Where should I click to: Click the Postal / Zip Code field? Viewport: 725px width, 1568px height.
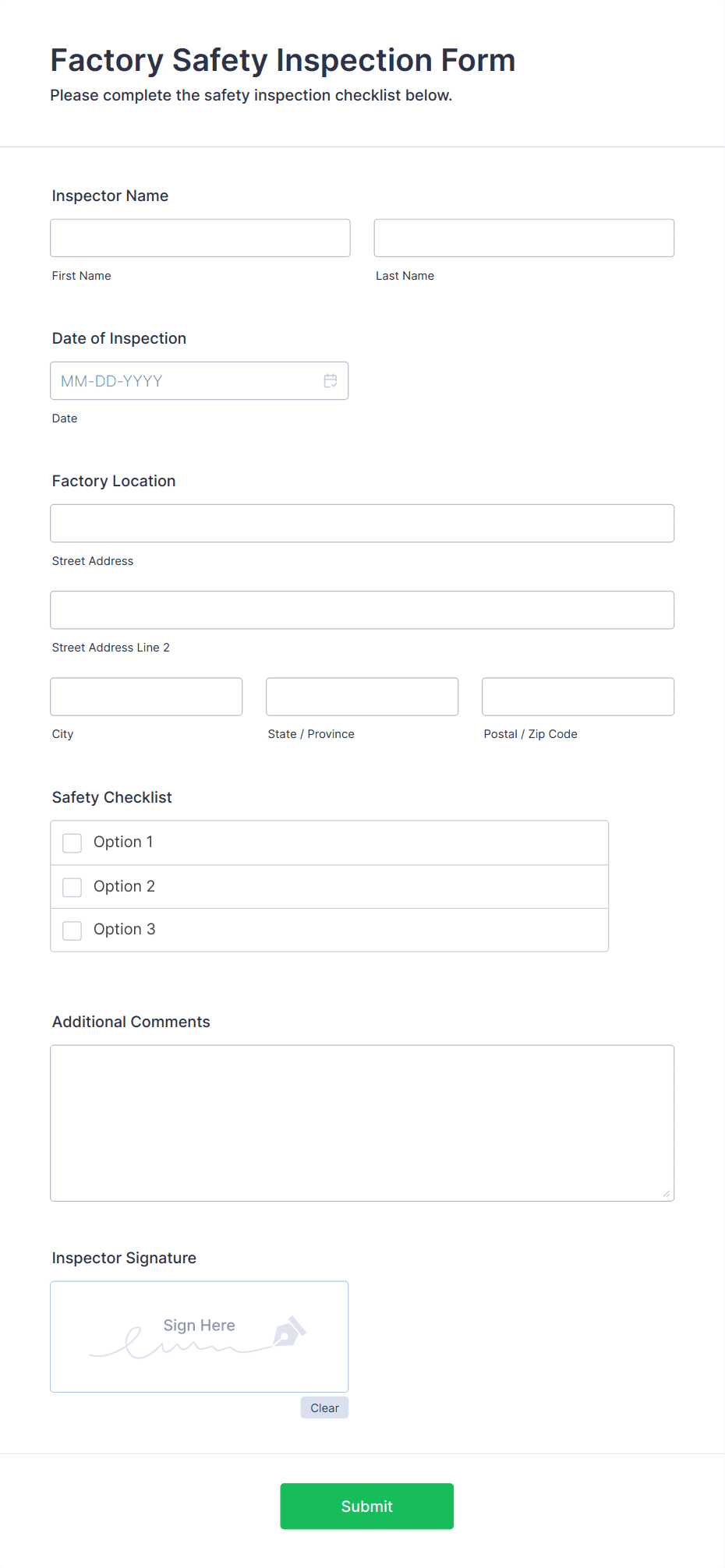point(577,696)
